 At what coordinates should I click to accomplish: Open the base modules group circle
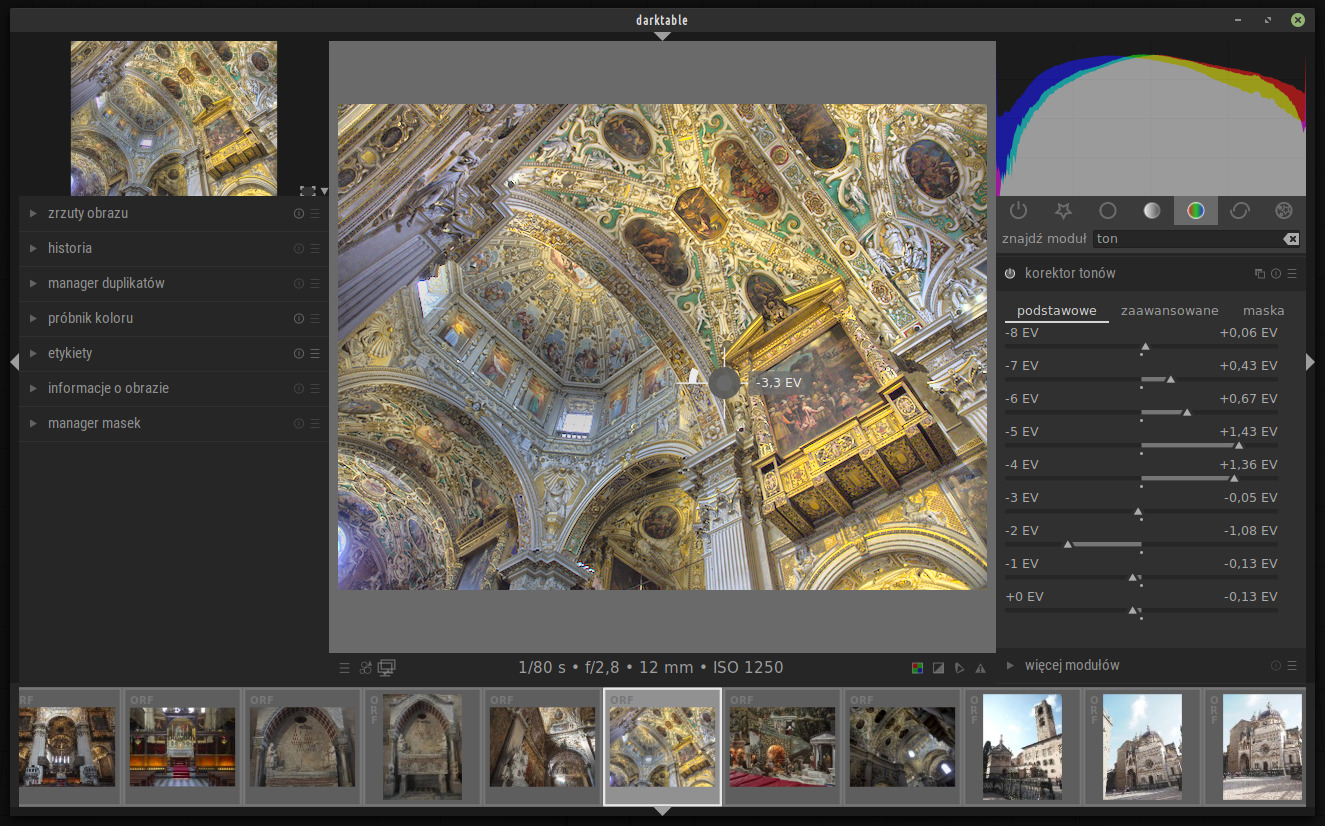click(x=1107, y=210)
